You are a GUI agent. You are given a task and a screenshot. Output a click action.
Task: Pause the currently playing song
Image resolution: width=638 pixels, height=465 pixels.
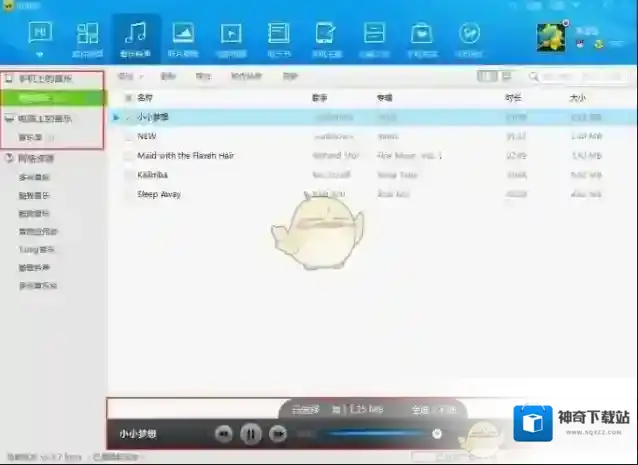coord(251,433)
